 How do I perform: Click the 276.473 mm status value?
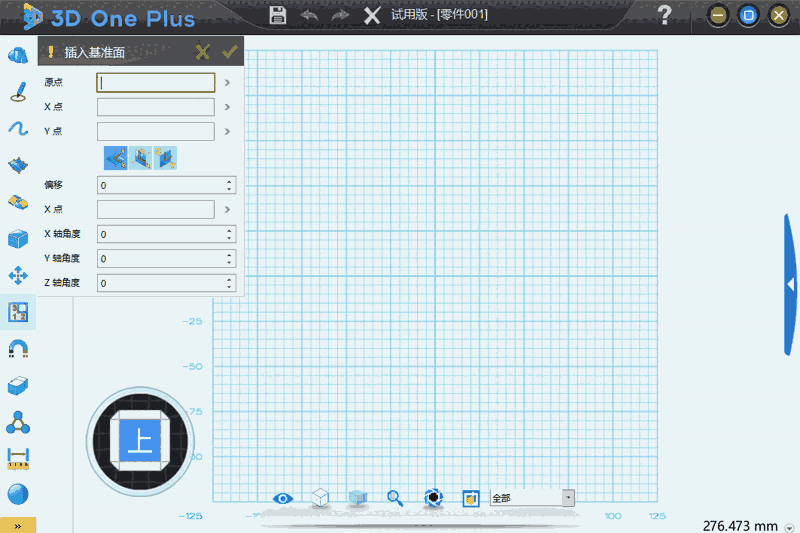(x=740, y=526)
